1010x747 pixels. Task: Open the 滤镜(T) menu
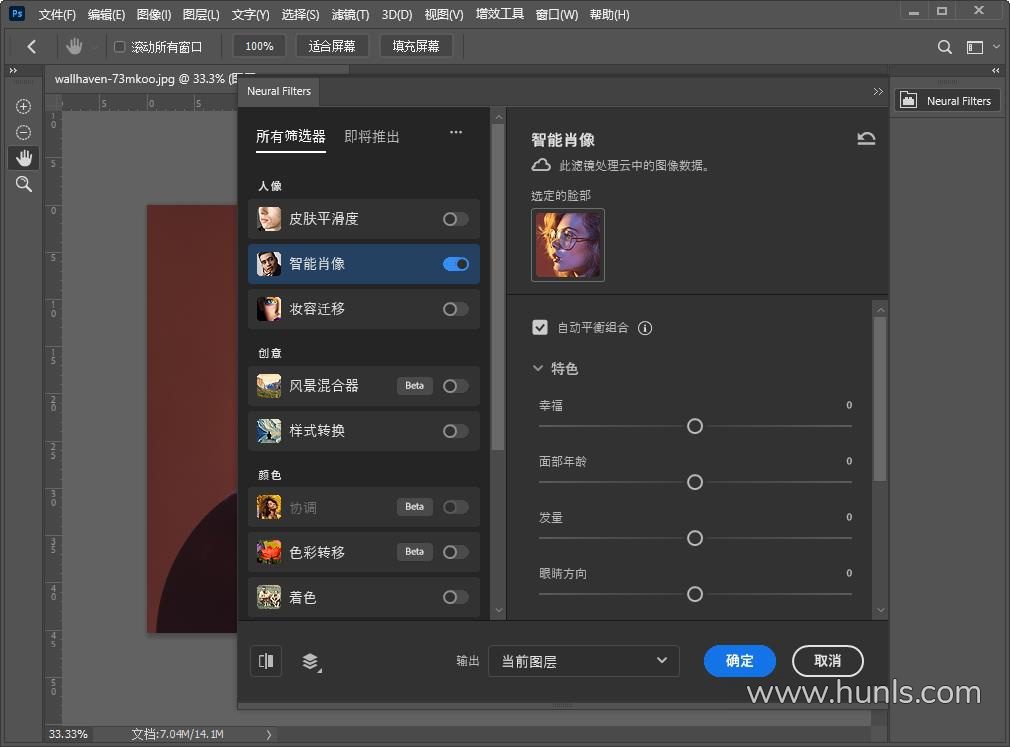click(x=350, y=14)
